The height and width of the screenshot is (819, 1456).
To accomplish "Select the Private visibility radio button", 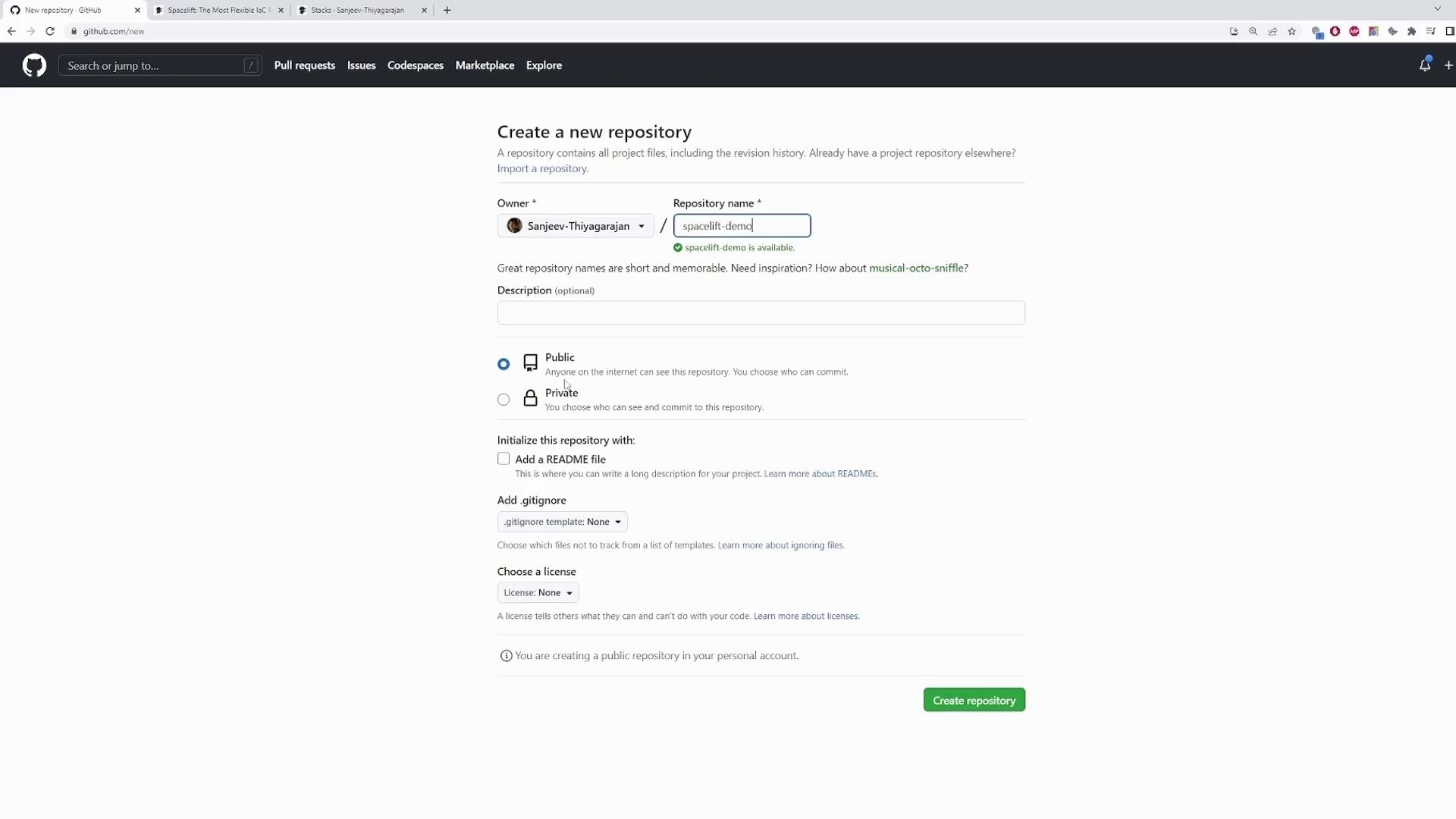I will (x=504, y=400).
